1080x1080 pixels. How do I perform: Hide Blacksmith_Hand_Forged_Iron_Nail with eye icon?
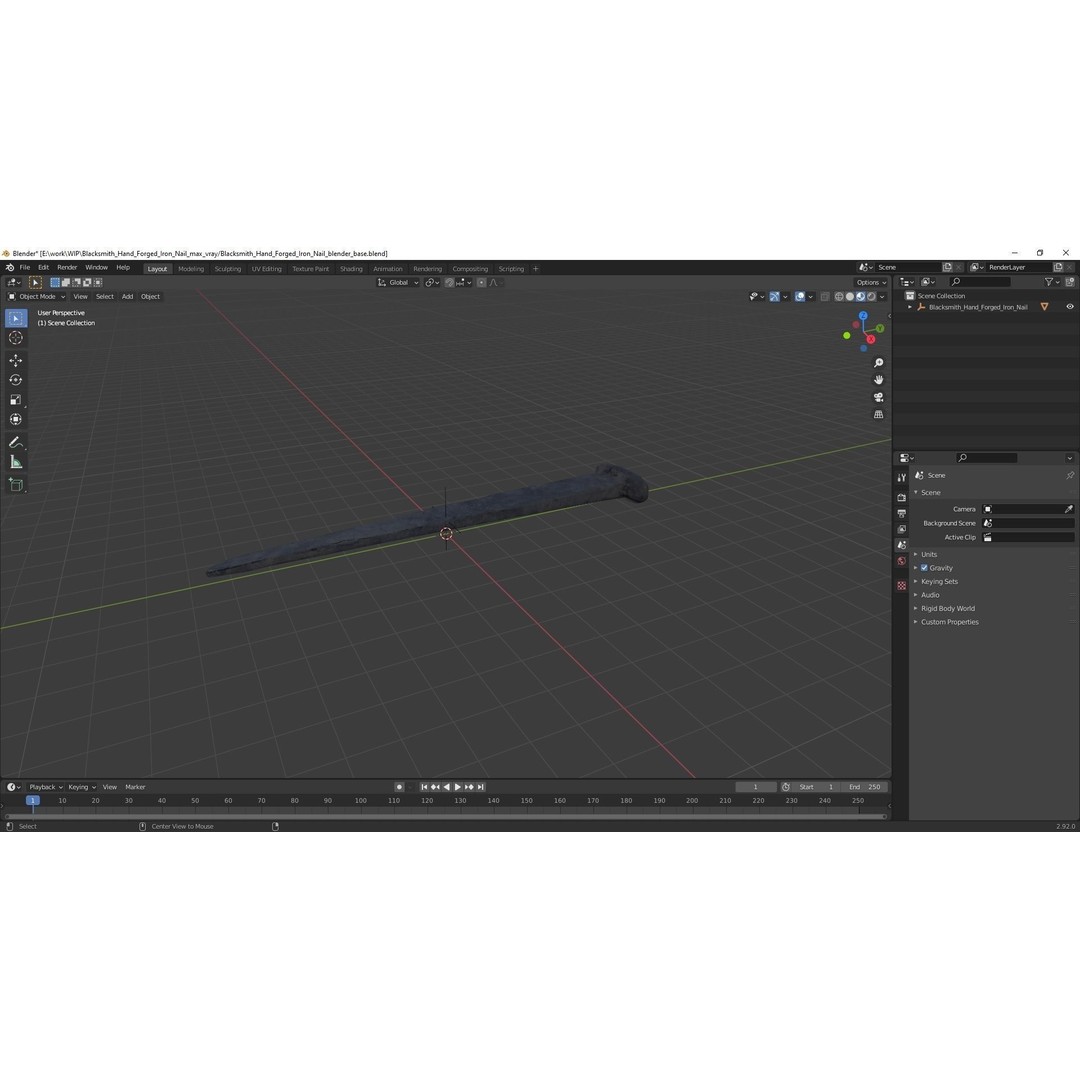coord(1070,307)
